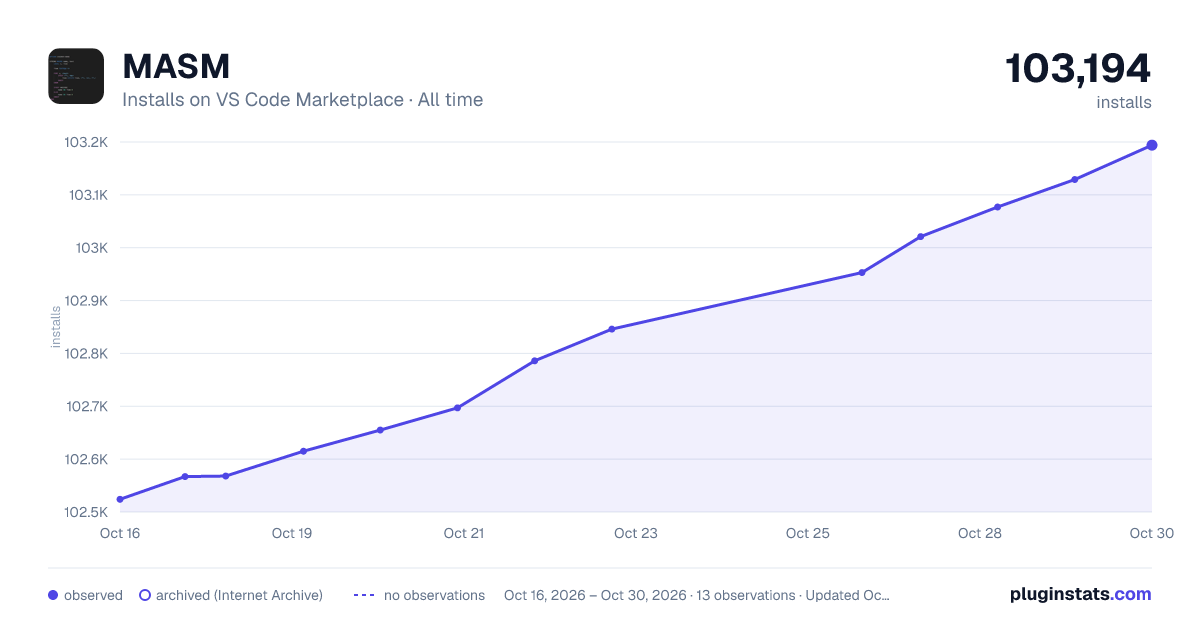The image size is (1200, 630).
Task: Select the 'installs' caption under the total
Action: coord(1124,102)
